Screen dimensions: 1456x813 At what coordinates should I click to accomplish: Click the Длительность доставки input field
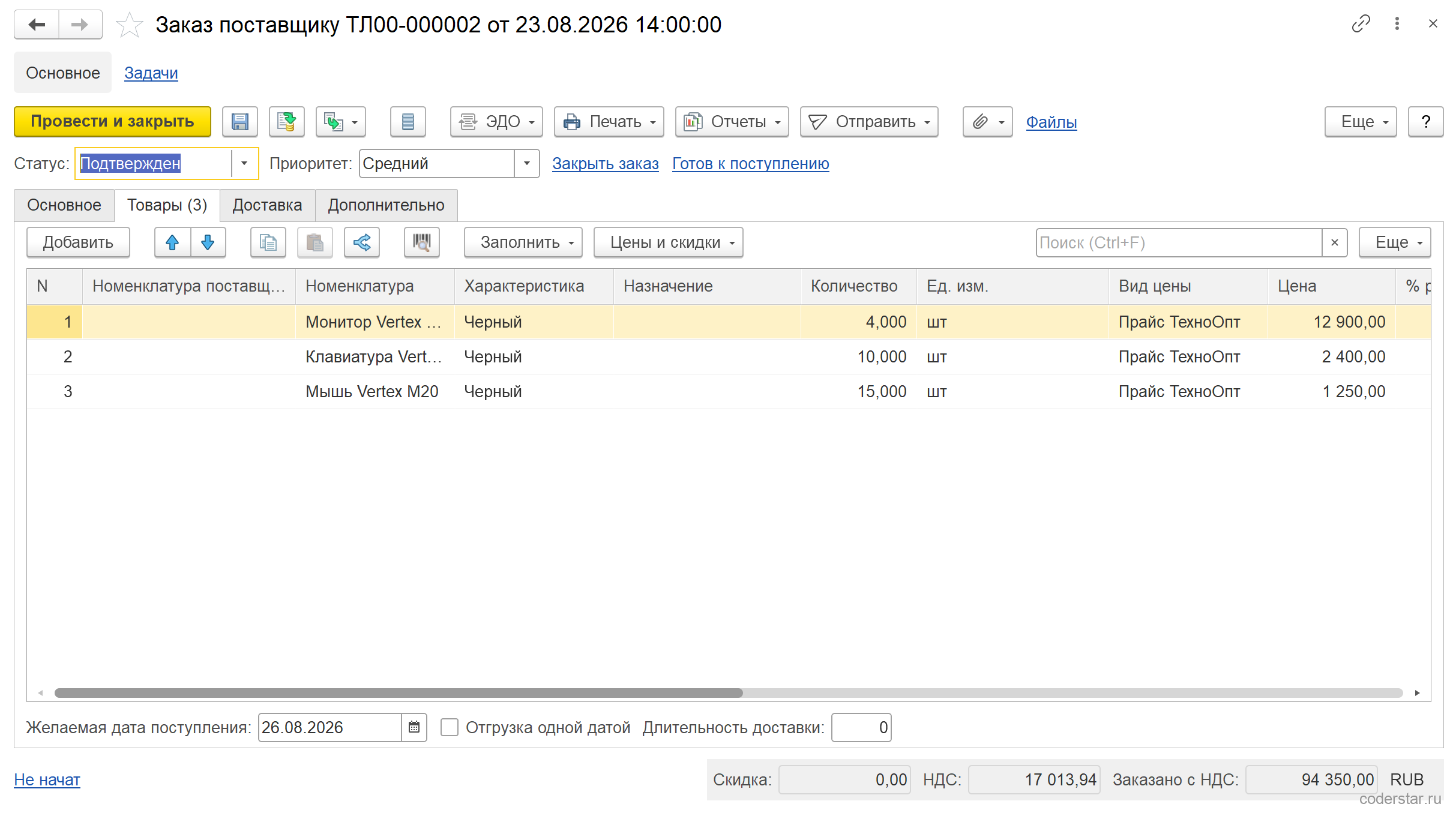pyautogui.click(x=861, y=727)
